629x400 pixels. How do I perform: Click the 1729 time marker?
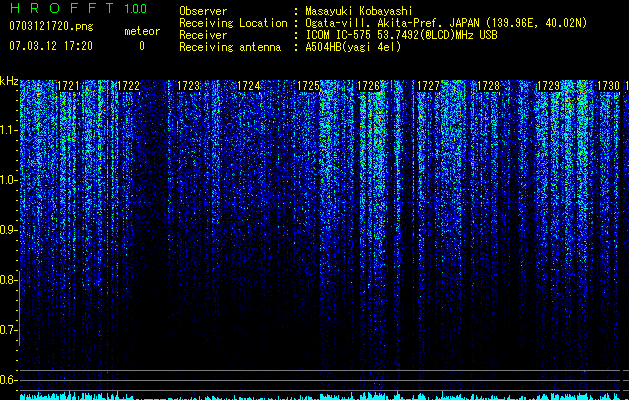point(548,86)
